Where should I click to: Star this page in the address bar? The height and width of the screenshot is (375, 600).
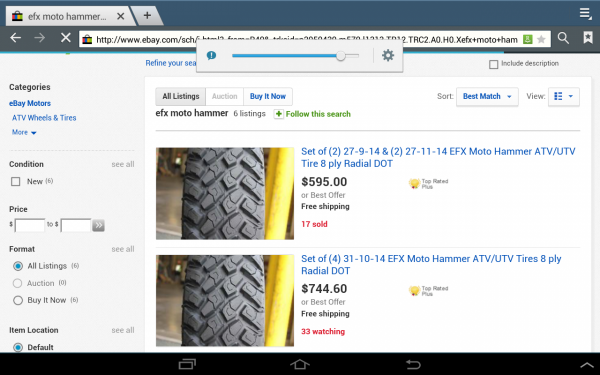(541, 39)
